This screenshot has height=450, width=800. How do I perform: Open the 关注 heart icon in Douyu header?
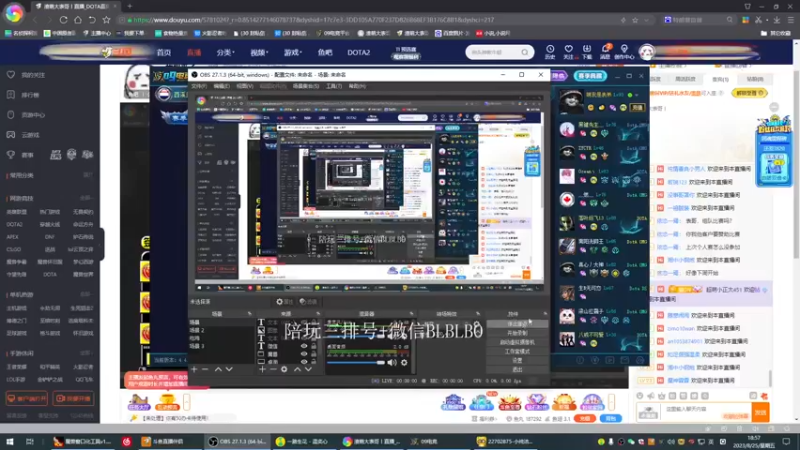(568, 52)
